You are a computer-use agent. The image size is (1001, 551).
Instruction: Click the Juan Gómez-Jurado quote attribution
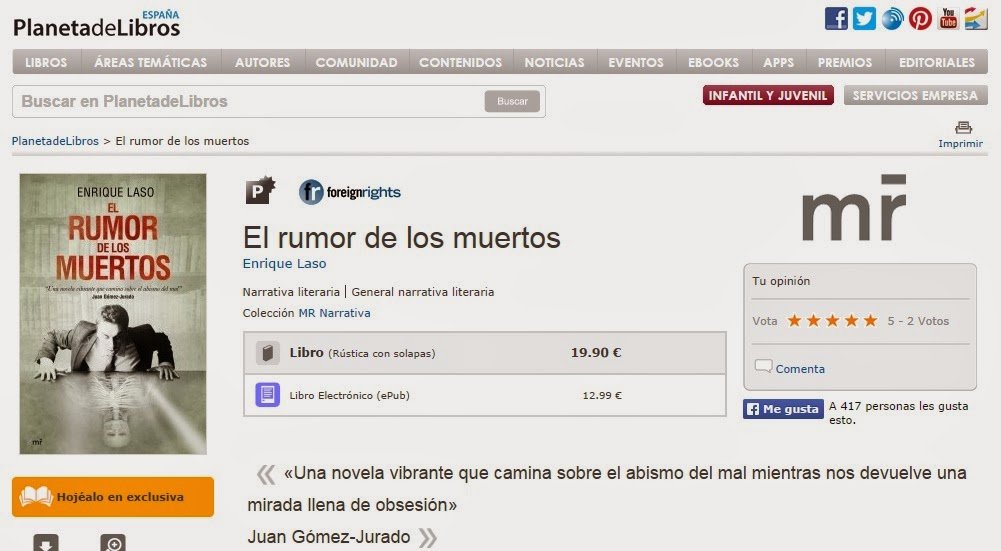click(329, 537)
